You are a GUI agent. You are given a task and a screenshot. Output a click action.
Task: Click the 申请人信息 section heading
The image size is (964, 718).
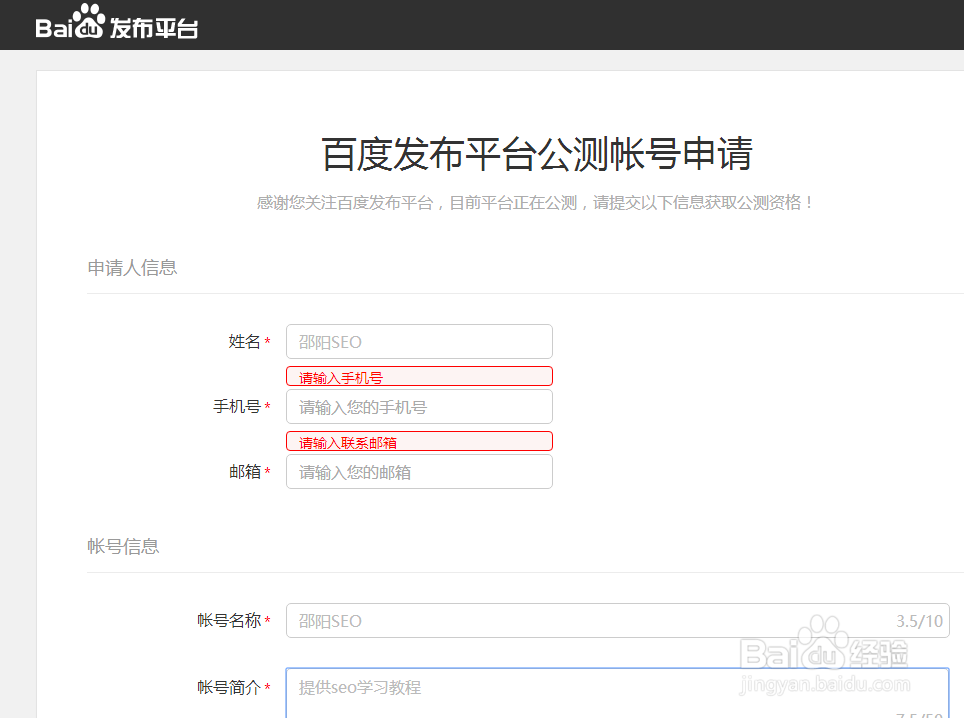[x=132, y=268]
